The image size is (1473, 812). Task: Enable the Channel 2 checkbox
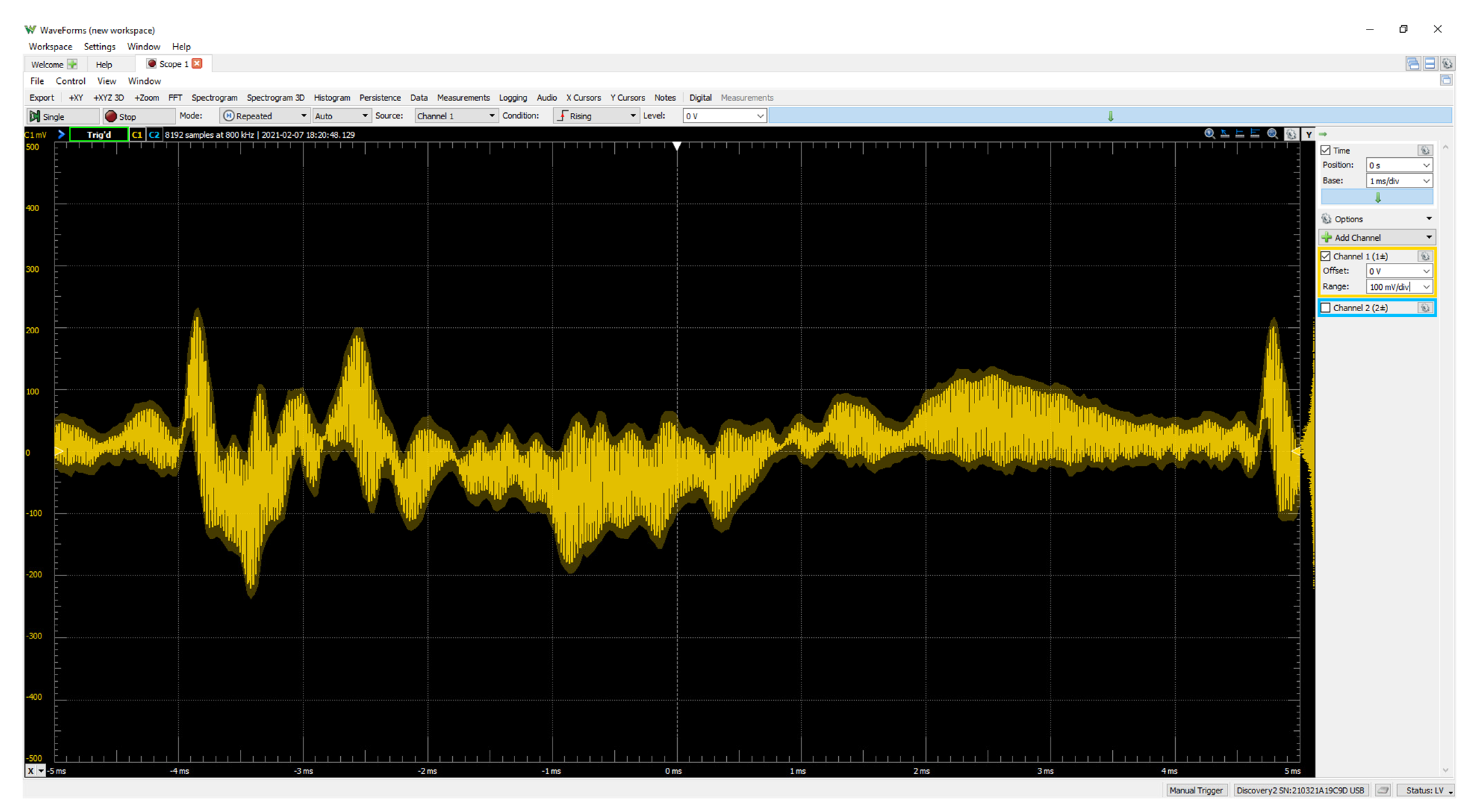click(1325, 308)
